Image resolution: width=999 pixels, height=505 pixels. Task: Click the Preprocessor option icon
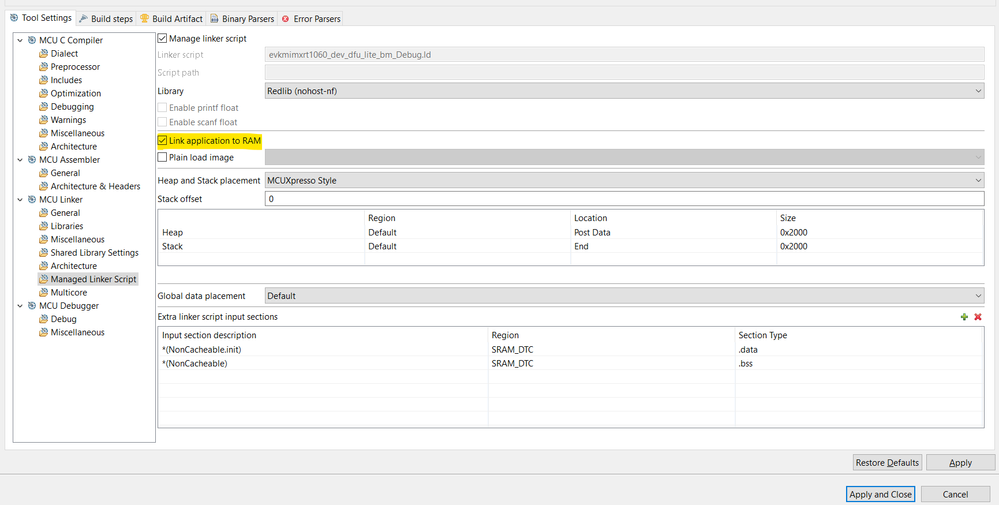pyautogui.click(x=43, y=67)
